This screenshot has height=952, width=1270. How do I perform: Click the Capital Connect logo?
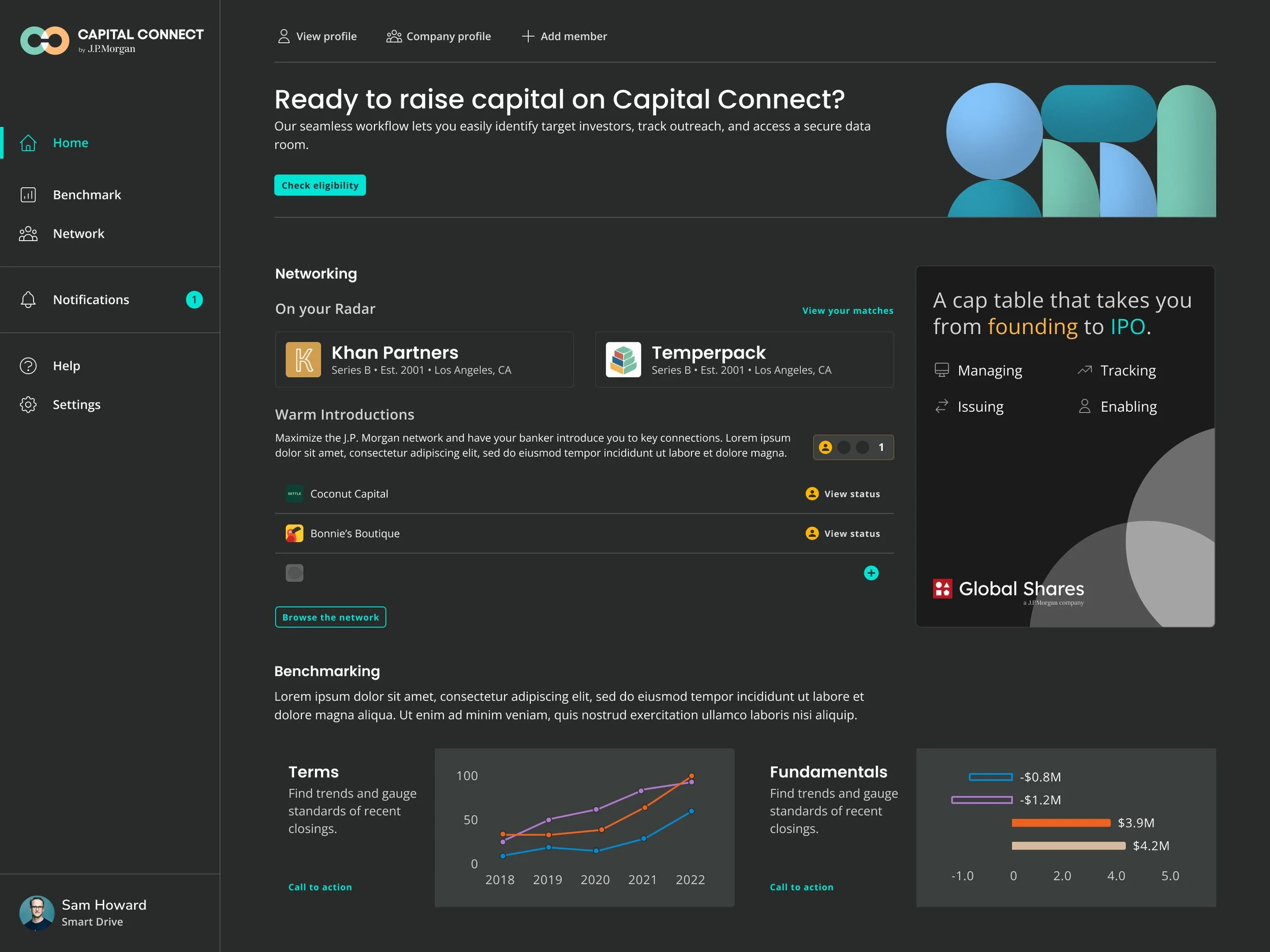[45, 41]
